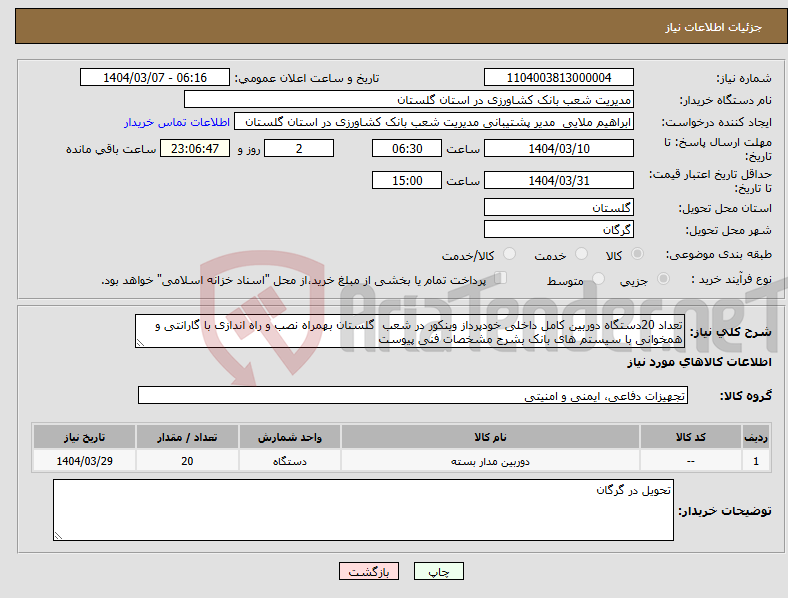Click the announcement date field 1404/03/07 - 06:16
The height and width of the screenshot is (598, 788).
click(155, 77)
